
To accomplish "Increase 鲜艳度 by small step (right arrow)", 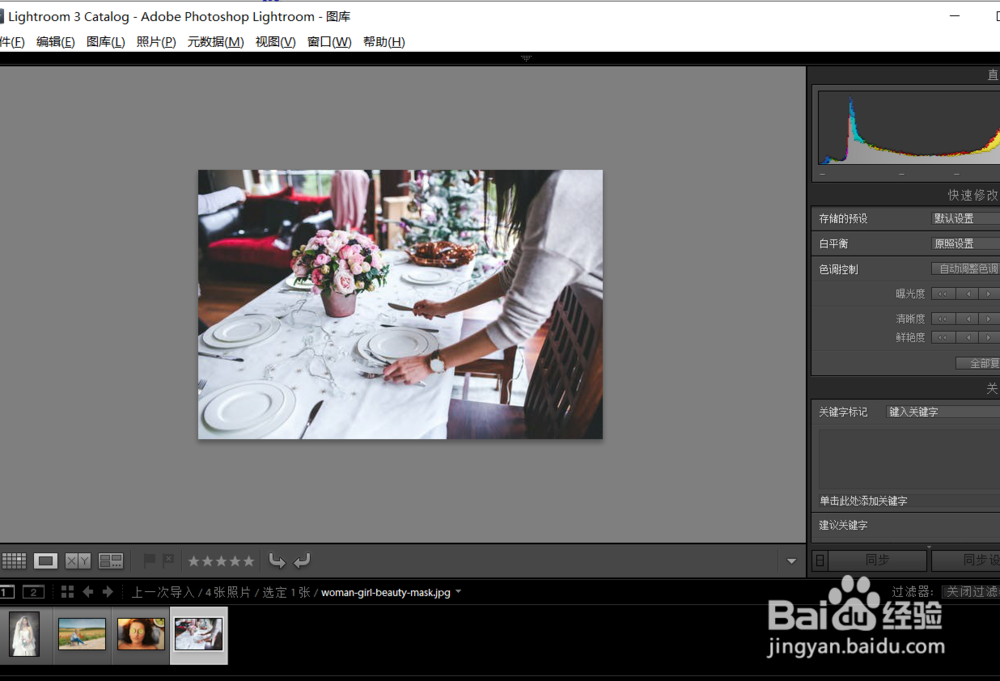I will pos(989,337).
